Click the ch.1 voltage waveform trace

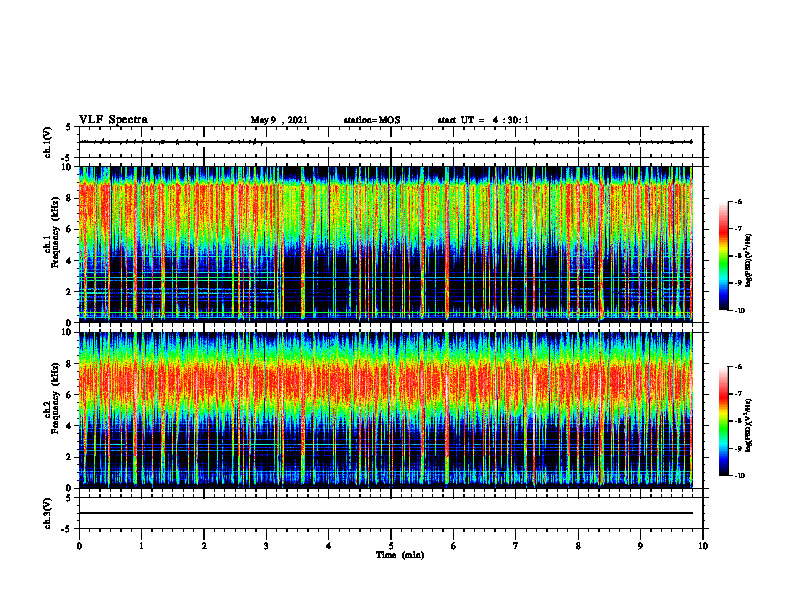click(x=385, y=142)
